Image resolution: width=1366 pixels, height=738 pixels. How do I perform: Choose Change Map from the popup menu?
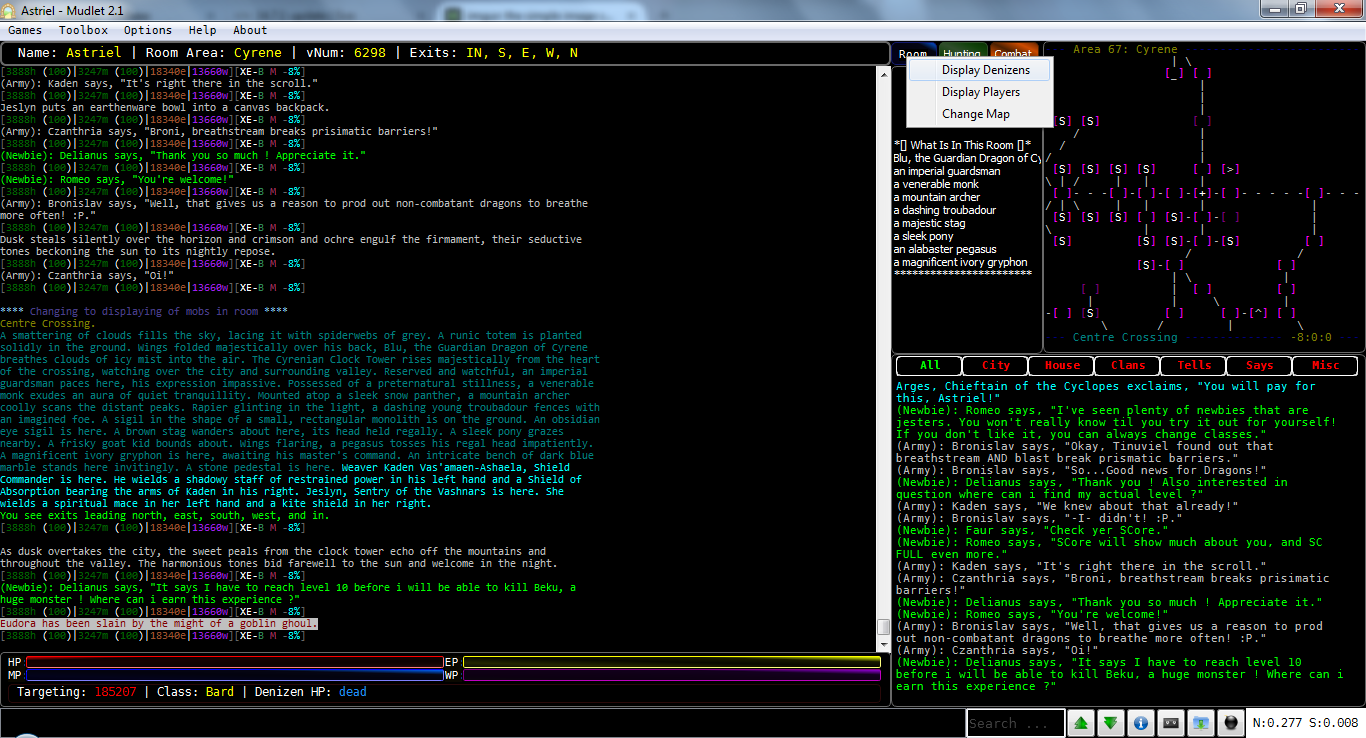tap(981, 114)
